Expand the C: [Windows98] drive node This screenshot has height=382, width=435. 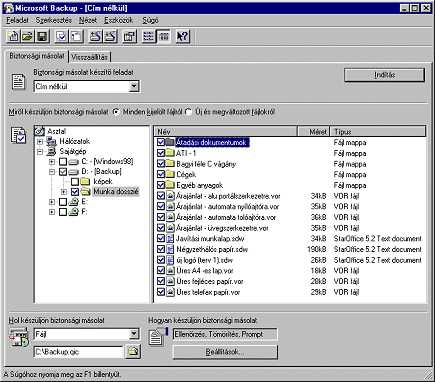click(x=52, y=162)
